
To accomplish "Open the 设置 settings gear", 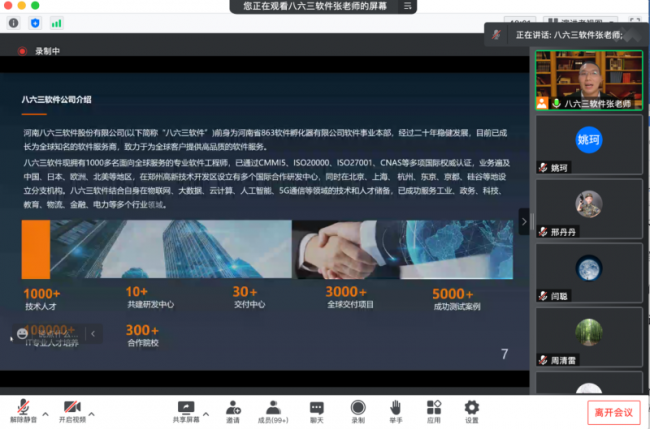I will click(x=471, y=408).
